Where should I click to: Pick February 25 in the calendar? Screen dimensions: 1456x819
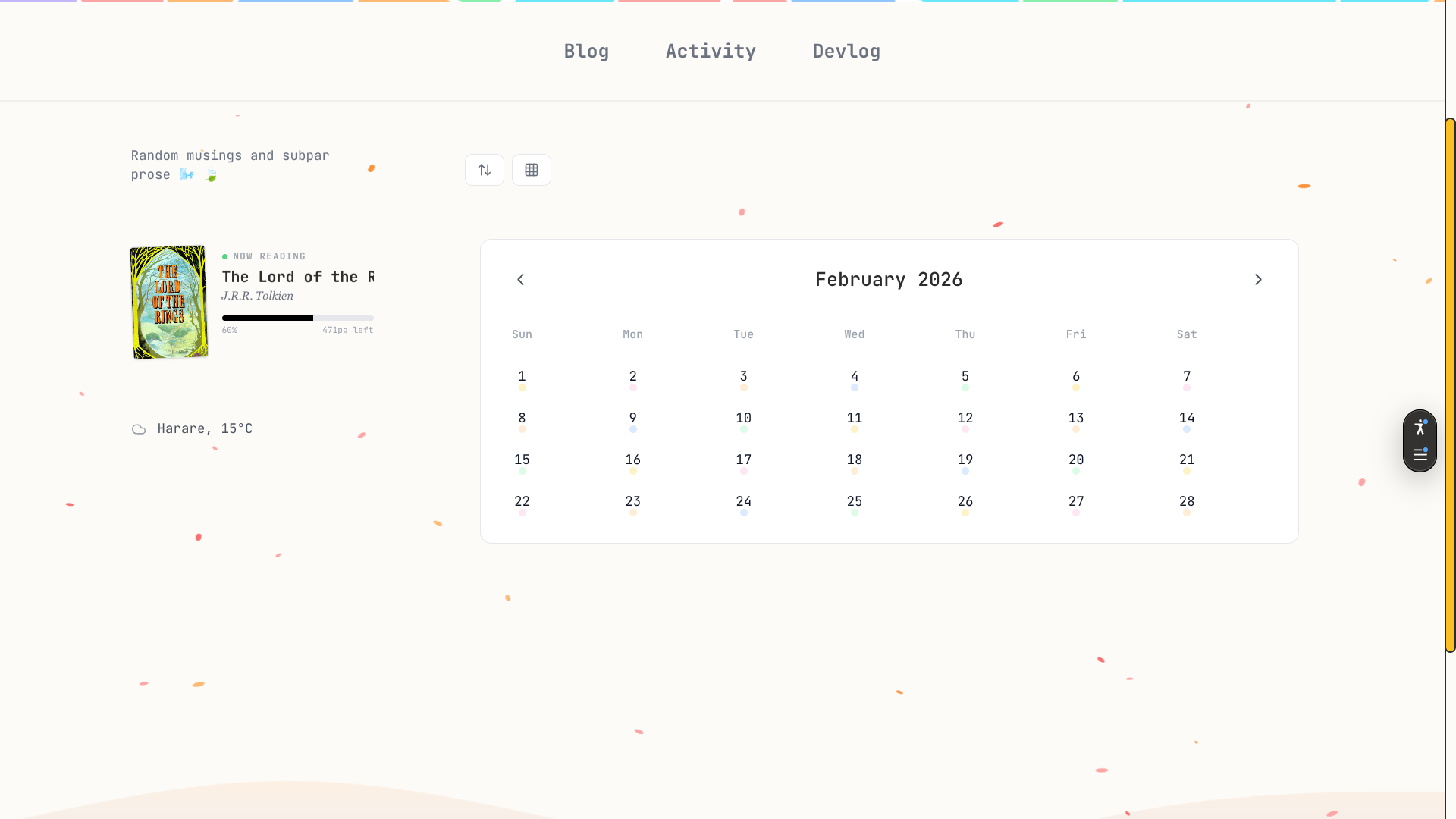coord(854,502)
